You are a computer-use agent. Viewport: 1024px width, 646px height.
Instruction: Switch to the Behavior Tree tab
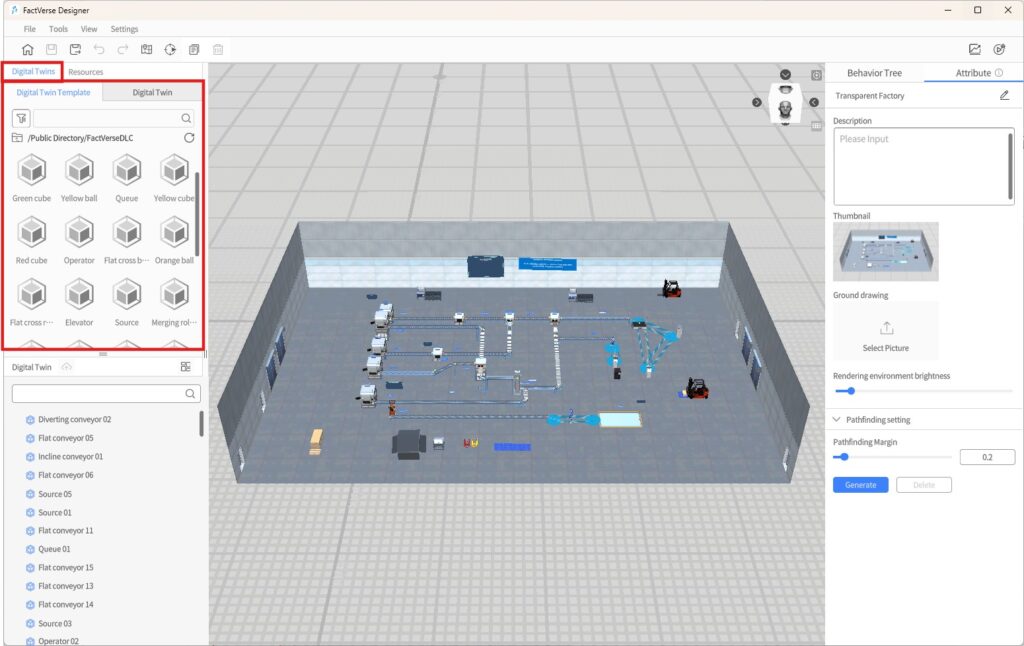click(874, 73)
